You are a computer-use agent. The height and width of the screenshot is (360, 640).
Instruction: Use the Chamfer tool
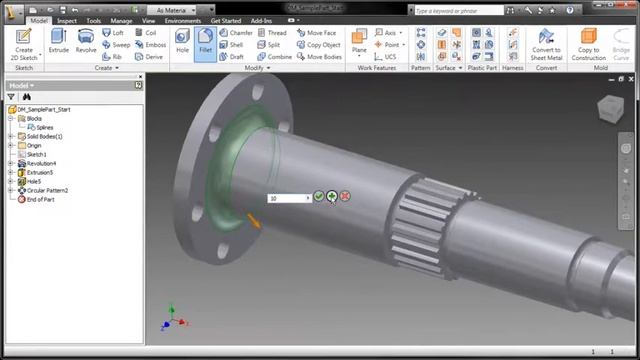(x=236, y=33)
